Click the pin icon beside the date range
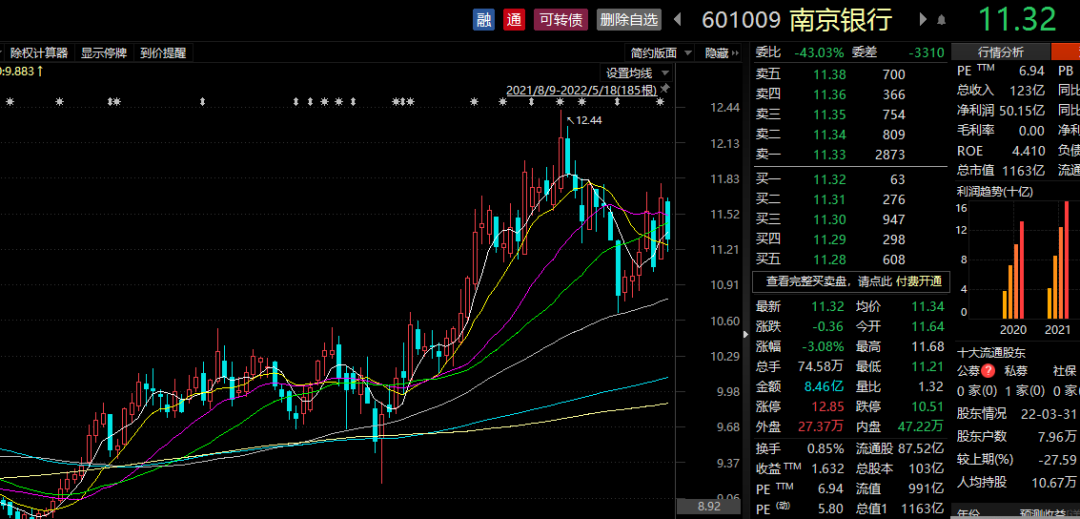The width and height of the screenshot is (1080, 519). click(x=665, y=89)
